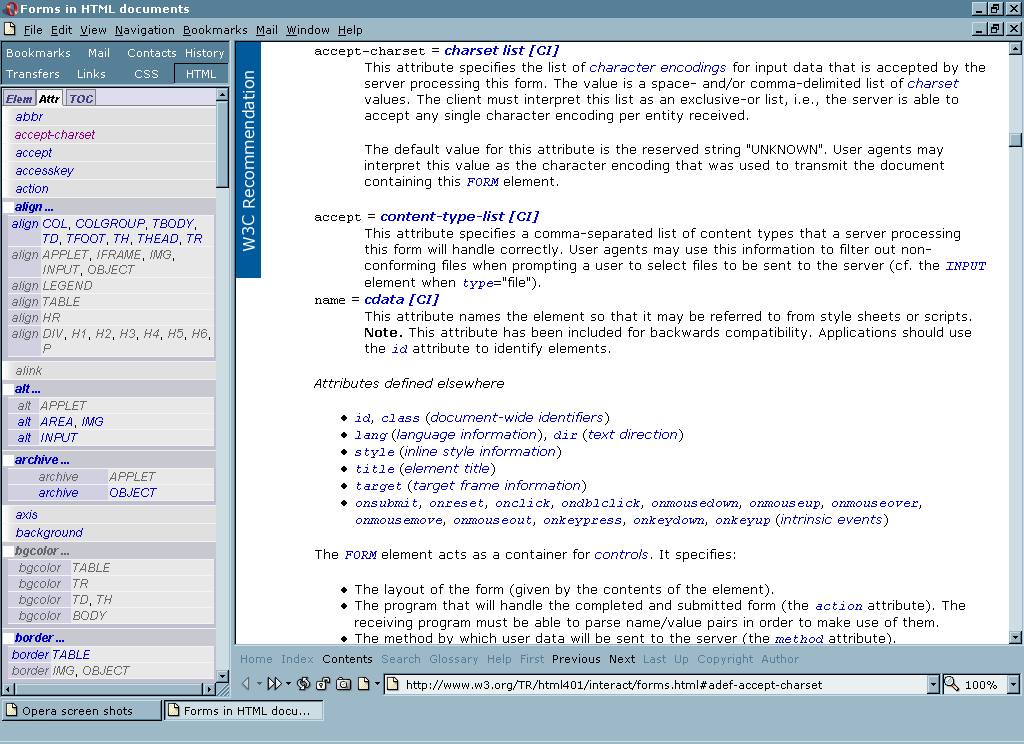Click the Reload page icon
The width and height of the screenshot is (1024, 744).
click(x=303, y=685)
